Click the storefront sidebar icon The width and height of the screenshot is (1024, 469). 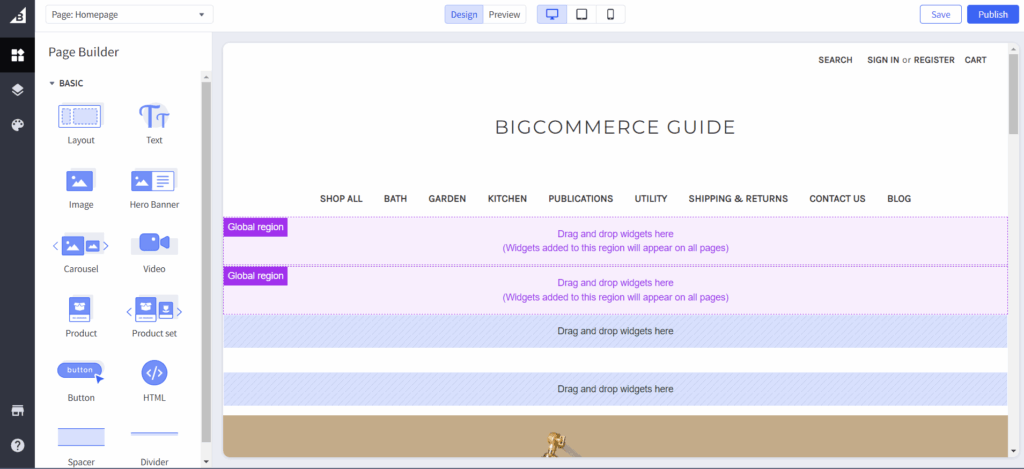[18, 410]
